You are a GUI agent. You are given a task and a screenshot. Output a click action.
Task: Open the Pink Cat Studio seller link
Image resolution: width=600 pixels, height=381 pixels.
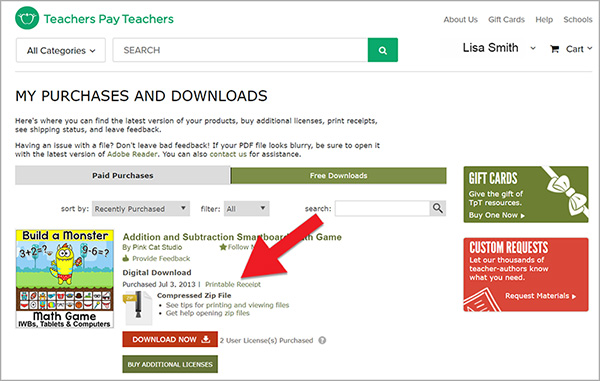tap(157, 247)
